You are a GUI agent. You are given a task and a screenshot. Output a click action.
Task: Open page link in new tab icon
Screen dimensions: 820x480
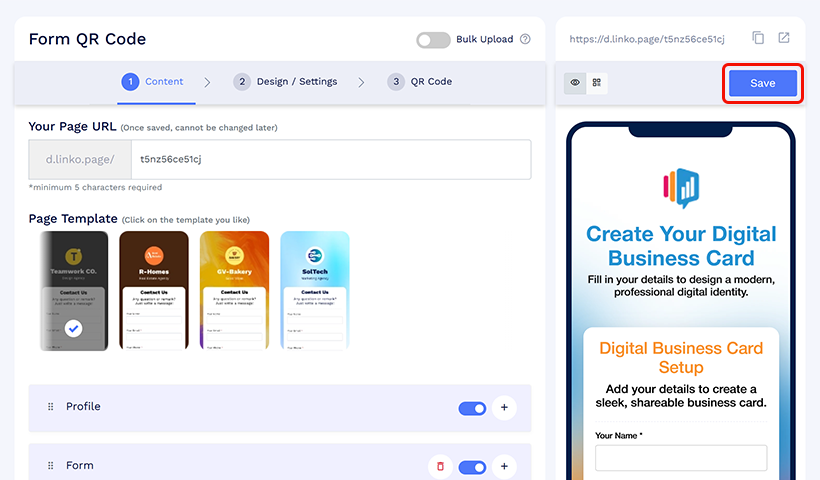pos(784,38)
